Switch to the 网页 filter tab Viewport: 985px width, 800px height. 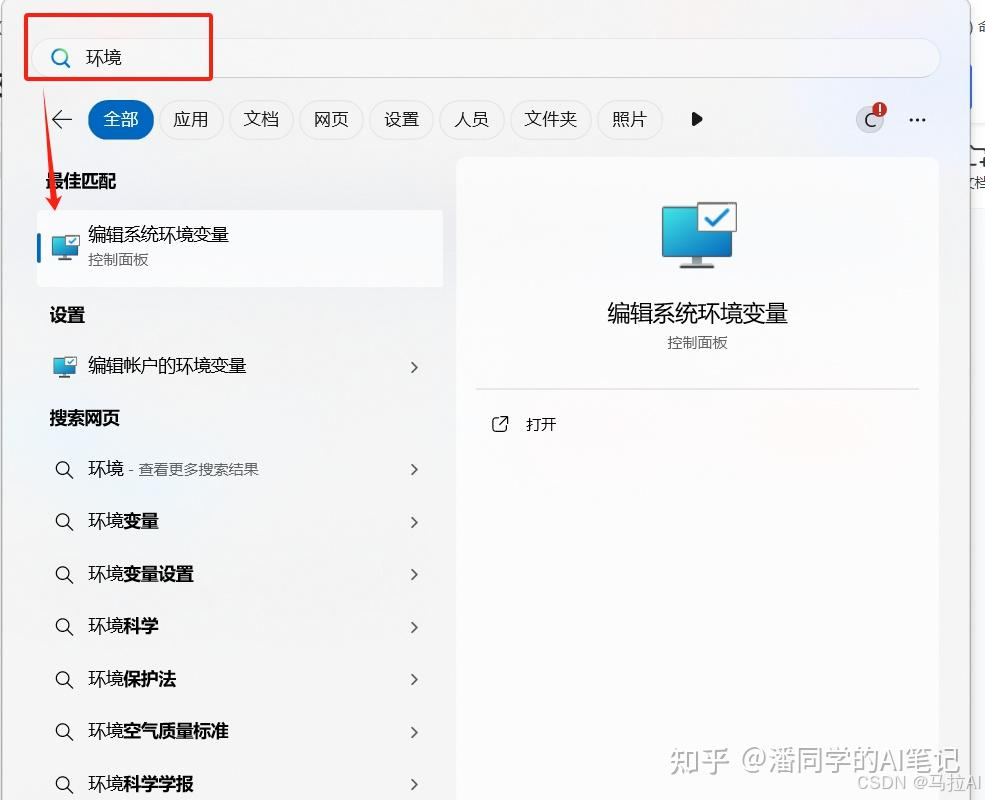click(331, 119)
